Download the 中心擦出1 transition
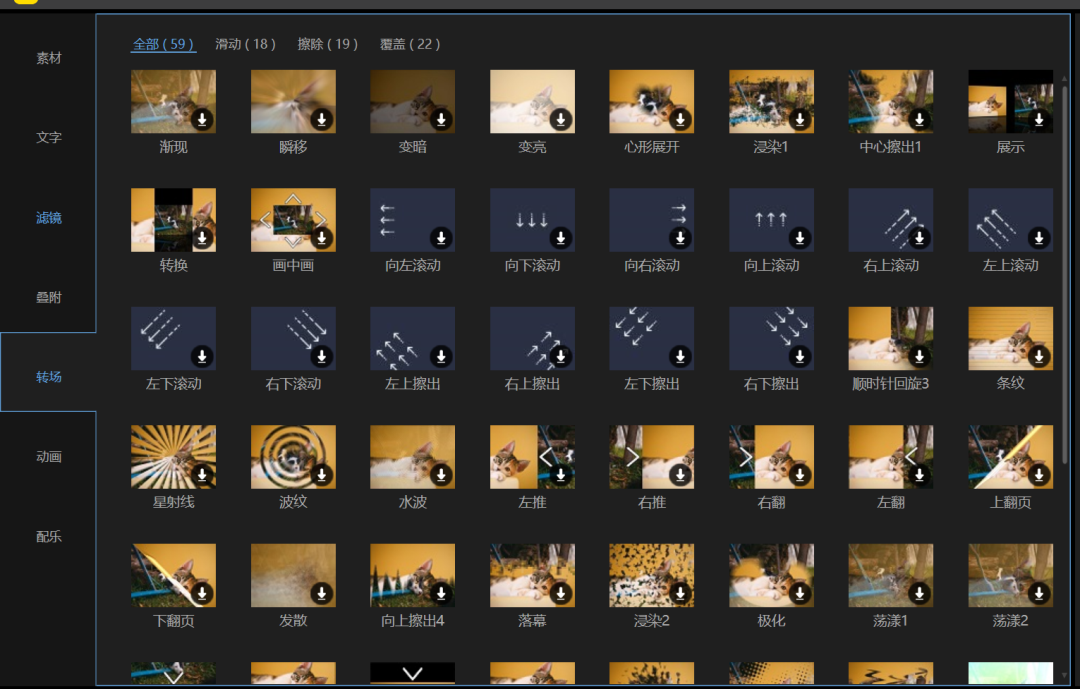The width and height of the screenshot is (1080, 689). click(x=920, y=119)
